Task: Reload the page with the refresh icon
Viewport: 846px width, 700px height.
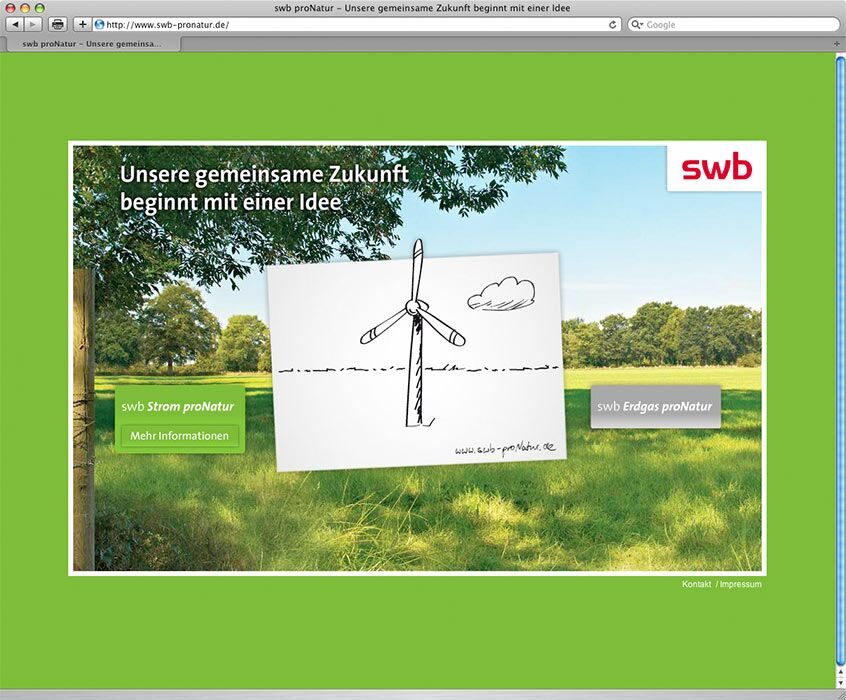Action: coord(612,24)
